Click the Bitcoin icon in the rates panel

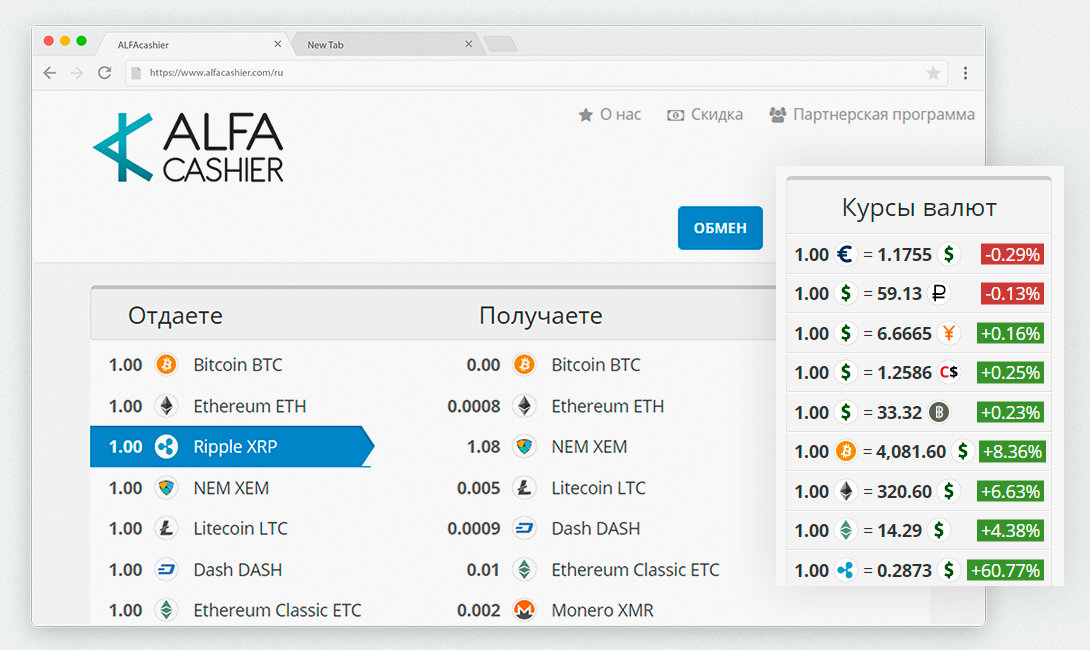(845, 452)
